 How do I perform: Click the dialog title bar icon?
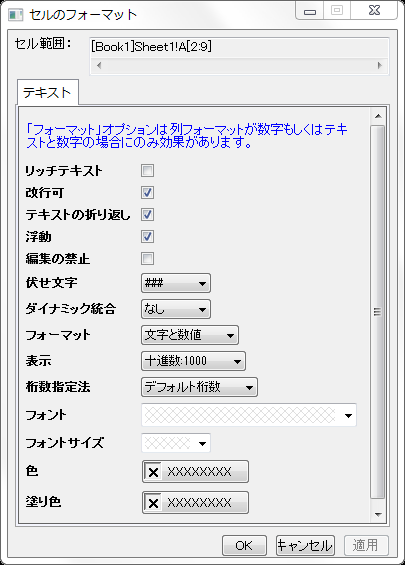tap(15, 14)
